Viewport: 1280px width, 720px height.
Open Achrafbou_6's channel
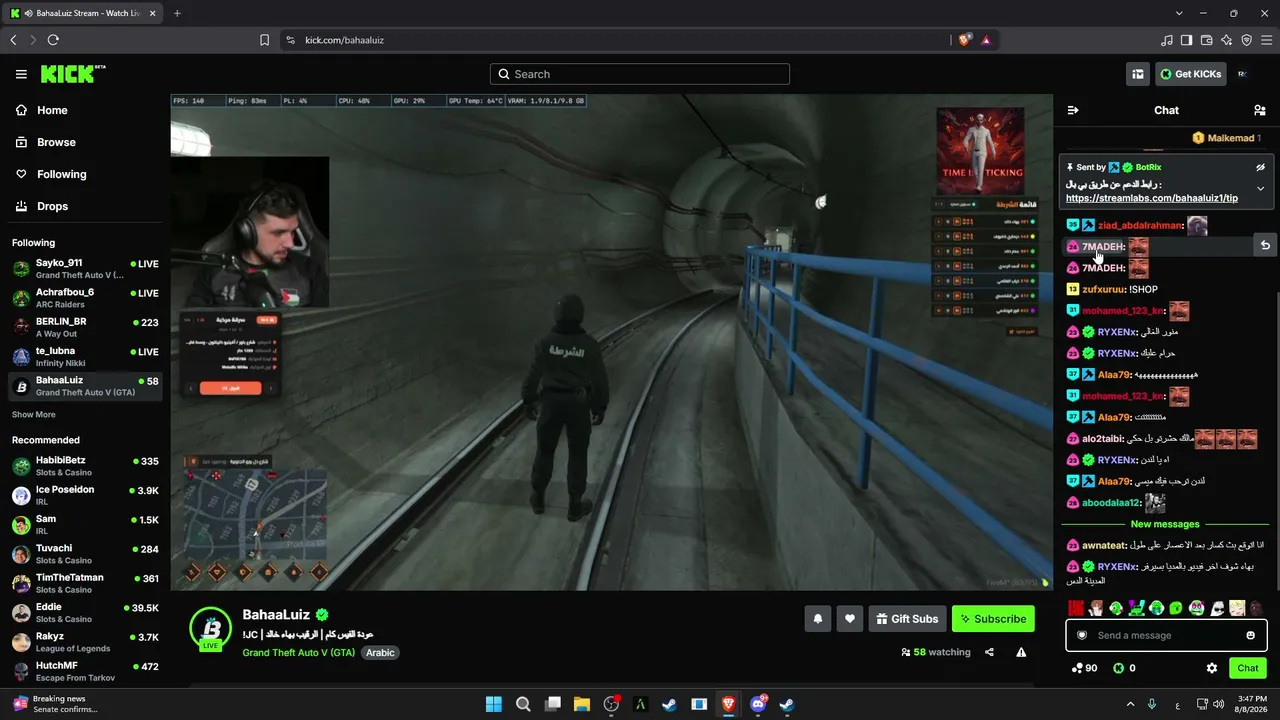(85, 298)
